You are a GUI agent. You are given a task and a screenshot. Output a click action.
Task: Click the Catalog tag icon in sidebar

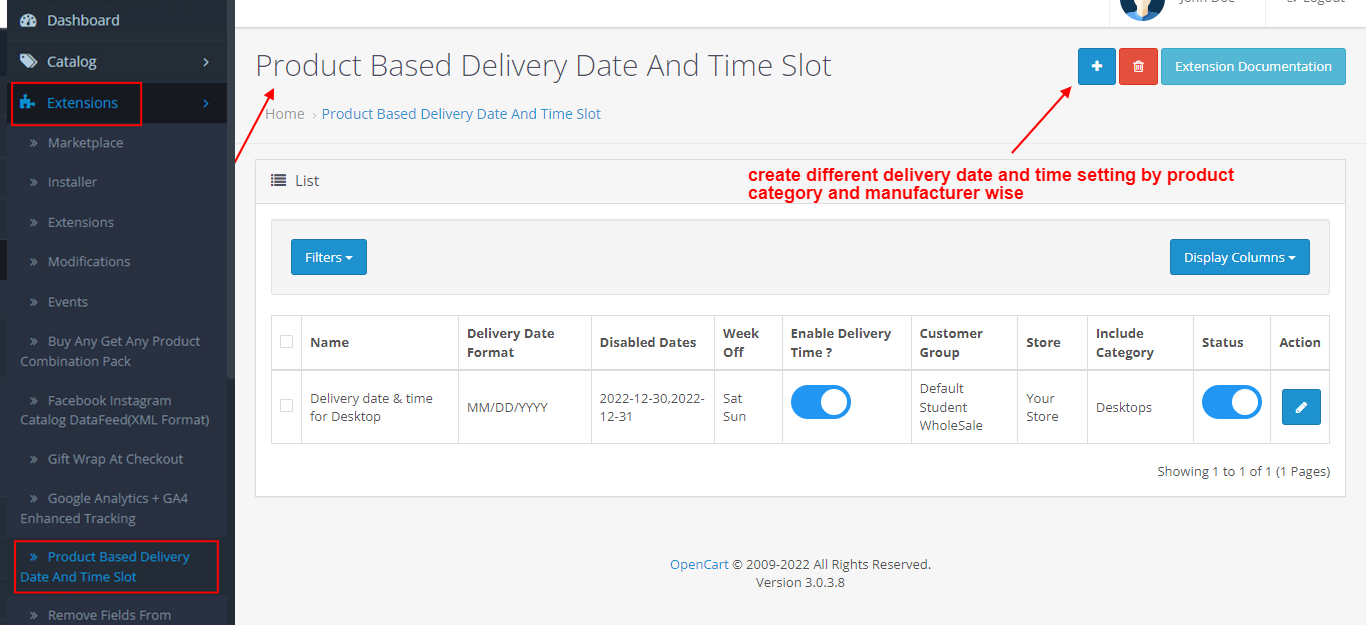29,60
